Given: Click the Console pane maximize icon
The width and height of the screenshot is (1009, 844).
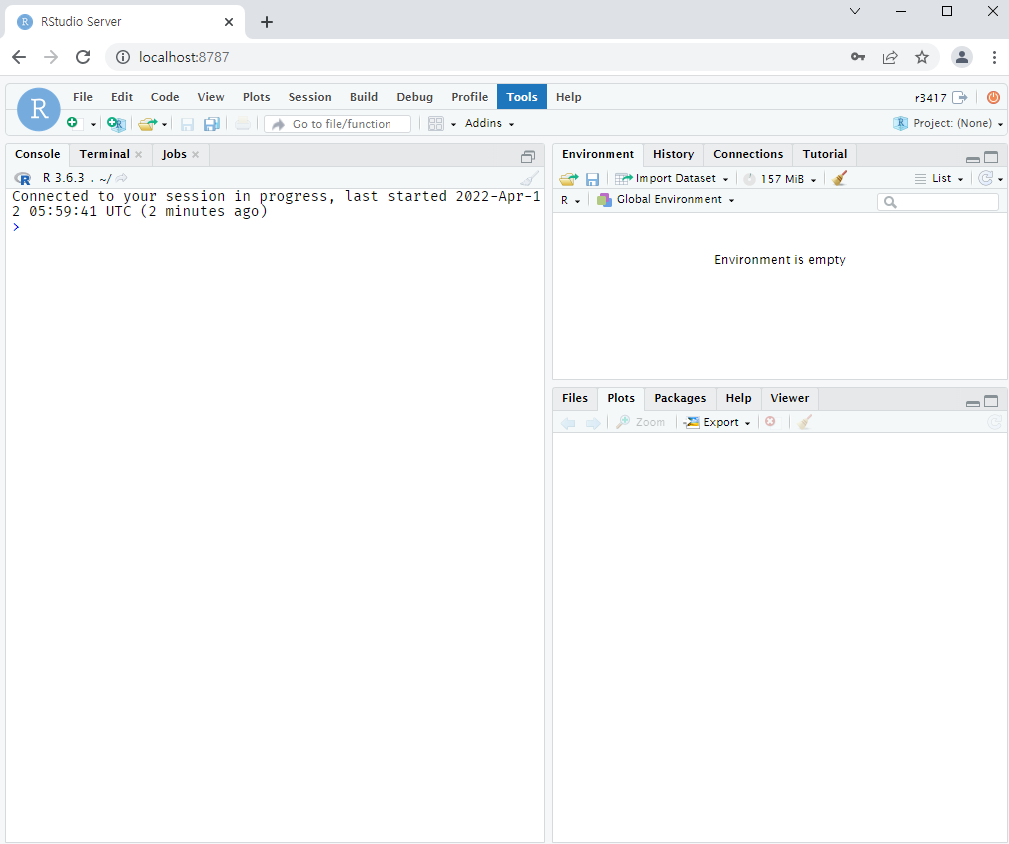Looking at the screenshot, I should [x=528, y=156].
